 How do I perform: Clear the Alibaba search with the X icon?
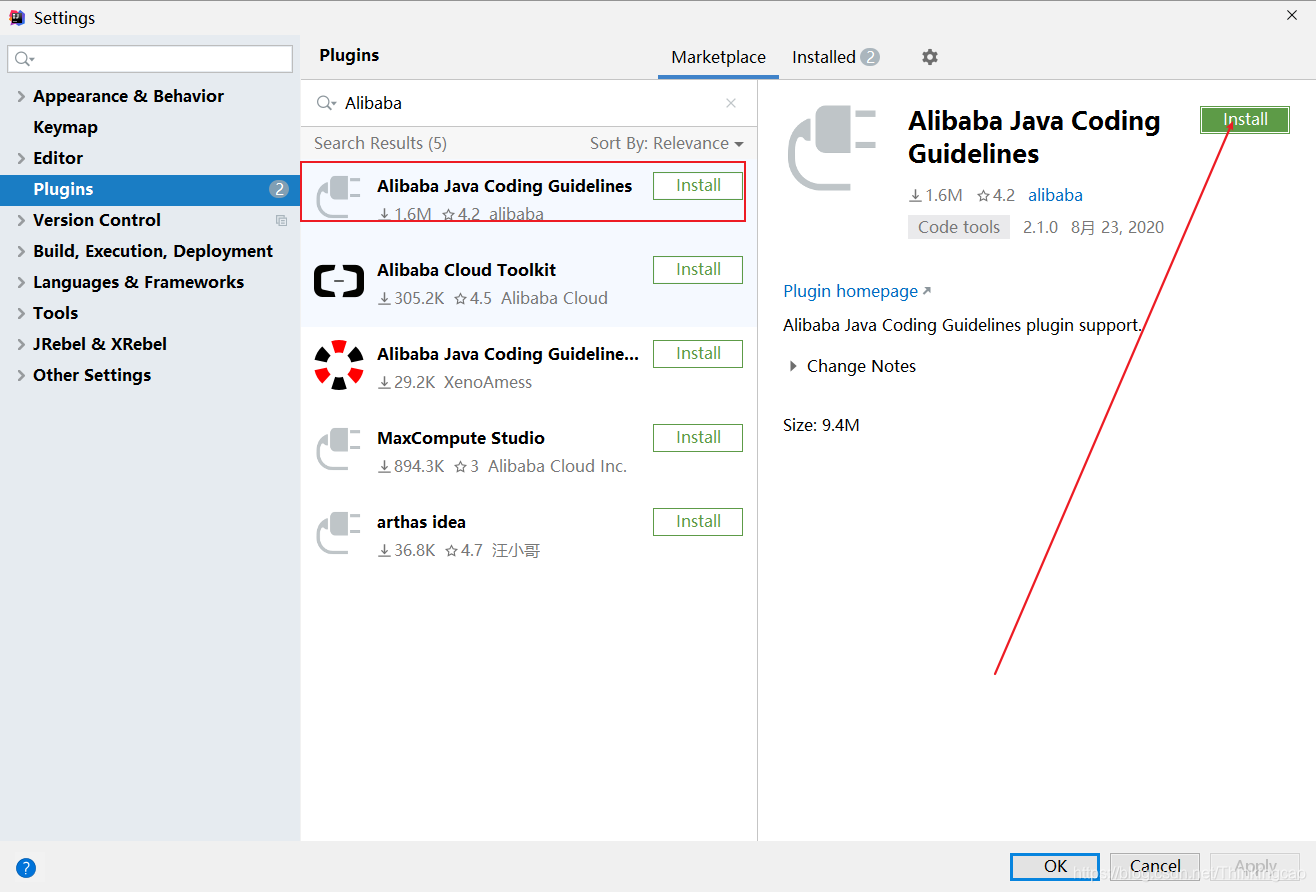[731, 103]
